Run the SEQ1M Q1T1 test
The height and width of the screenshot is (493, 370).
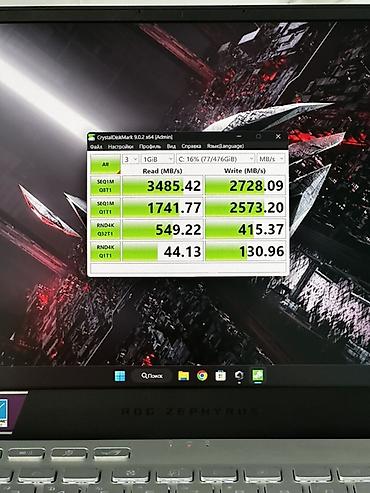[105, 208]
